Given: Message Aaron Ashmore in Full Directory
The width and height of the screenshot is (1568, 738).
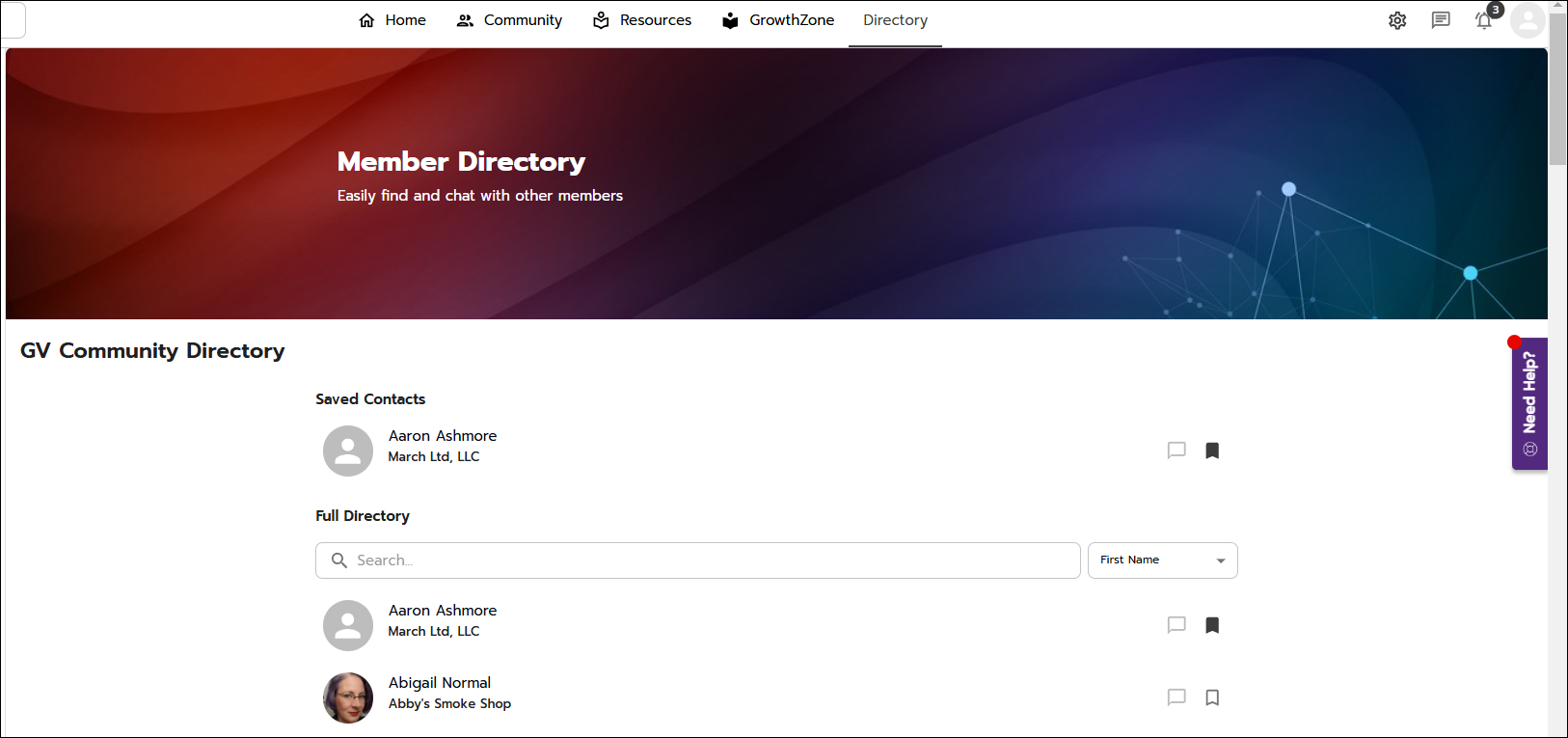Looking at the screenshot, I should [1176, 625].
